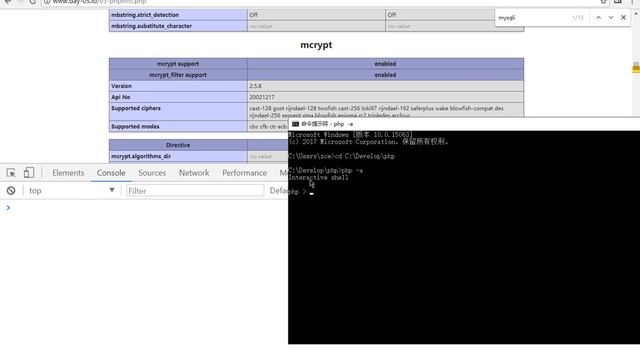Click the browser address bar URL
This screenshot has width=640, height=360.
(99, 2)
